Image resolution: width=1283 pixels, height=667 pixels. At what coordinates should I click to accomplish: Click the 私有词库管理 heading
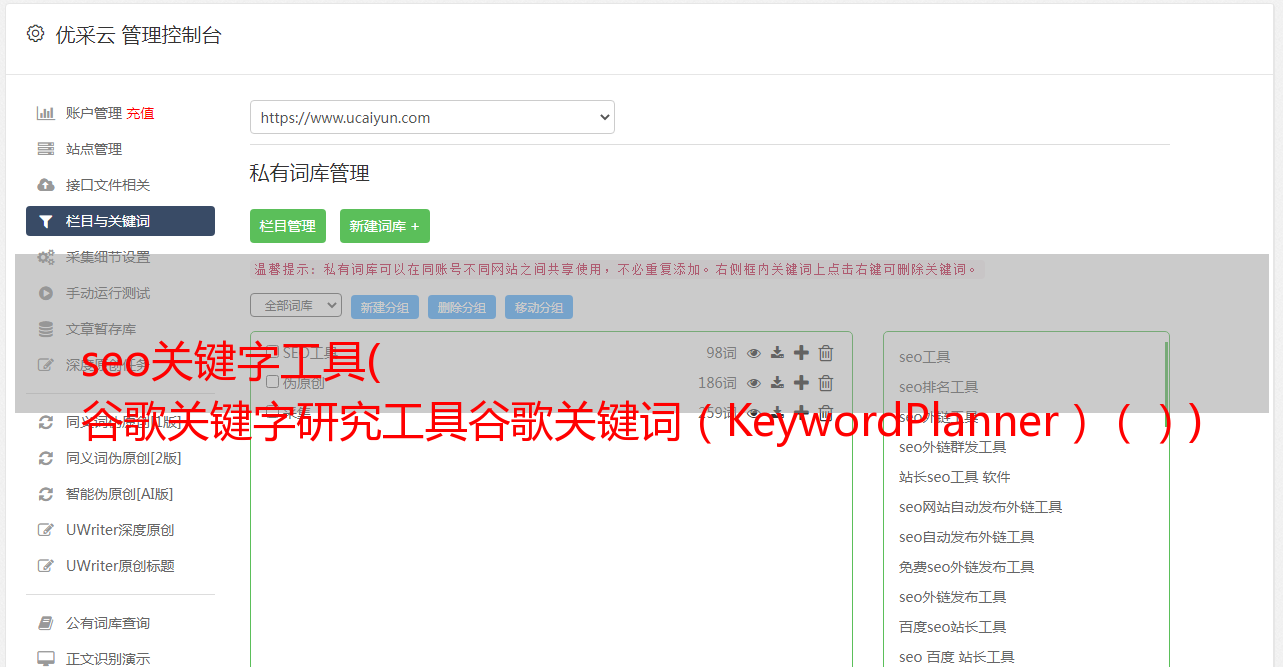pos(310,173)
